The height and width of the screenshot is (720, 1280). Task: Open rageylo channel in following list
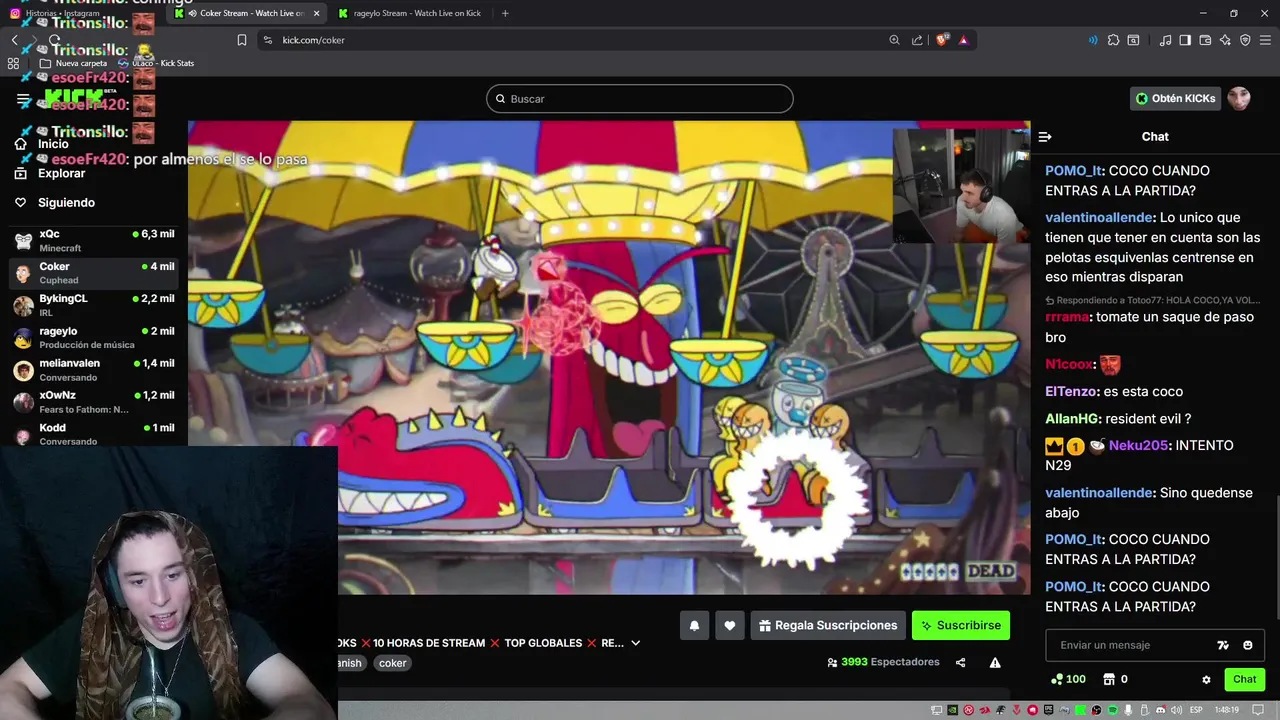[x=94, y=337]
